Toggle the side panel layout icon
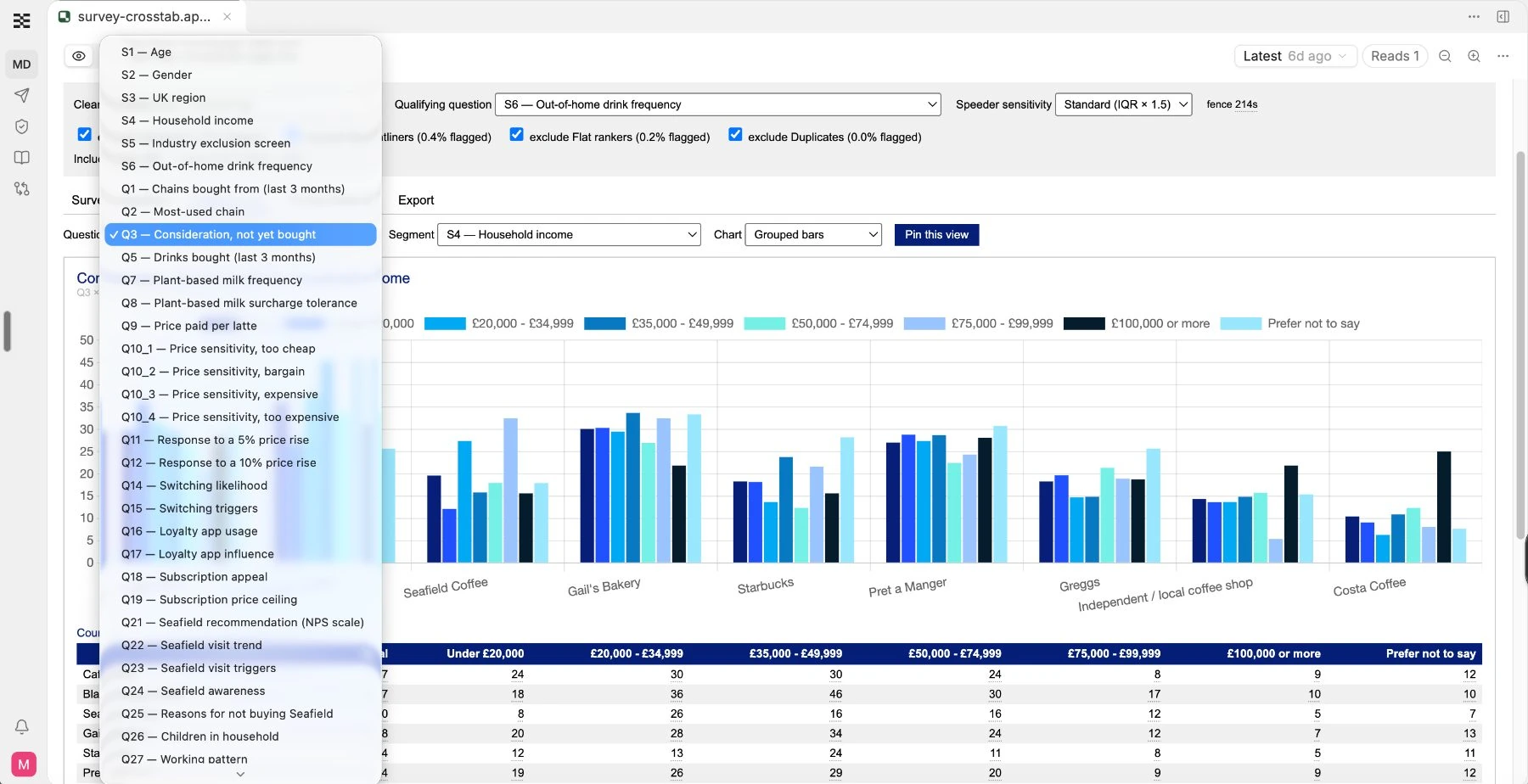 [1503, 17]
